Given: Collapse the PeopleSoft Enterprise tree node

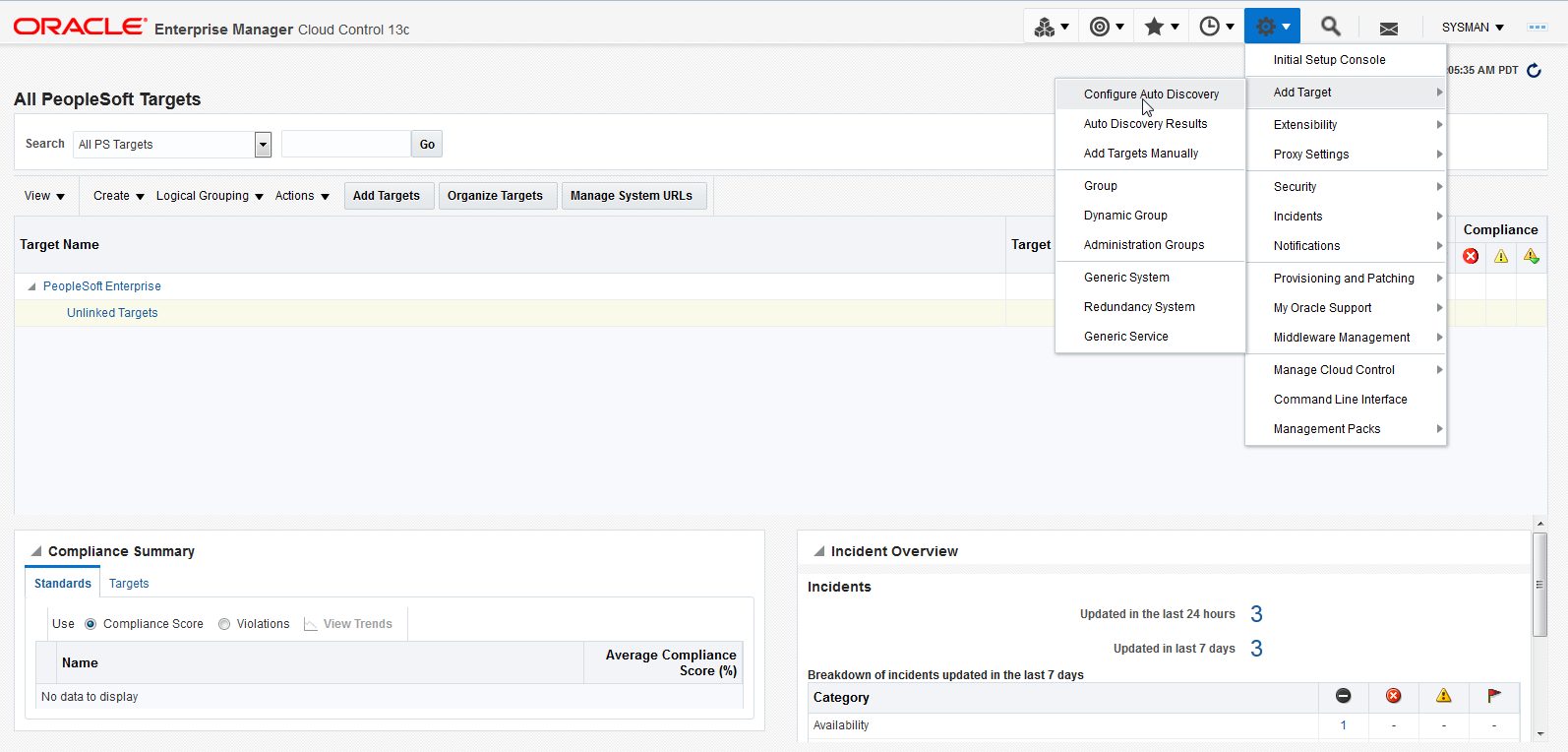Looking at the screenshot, I should tap(31, 286).
